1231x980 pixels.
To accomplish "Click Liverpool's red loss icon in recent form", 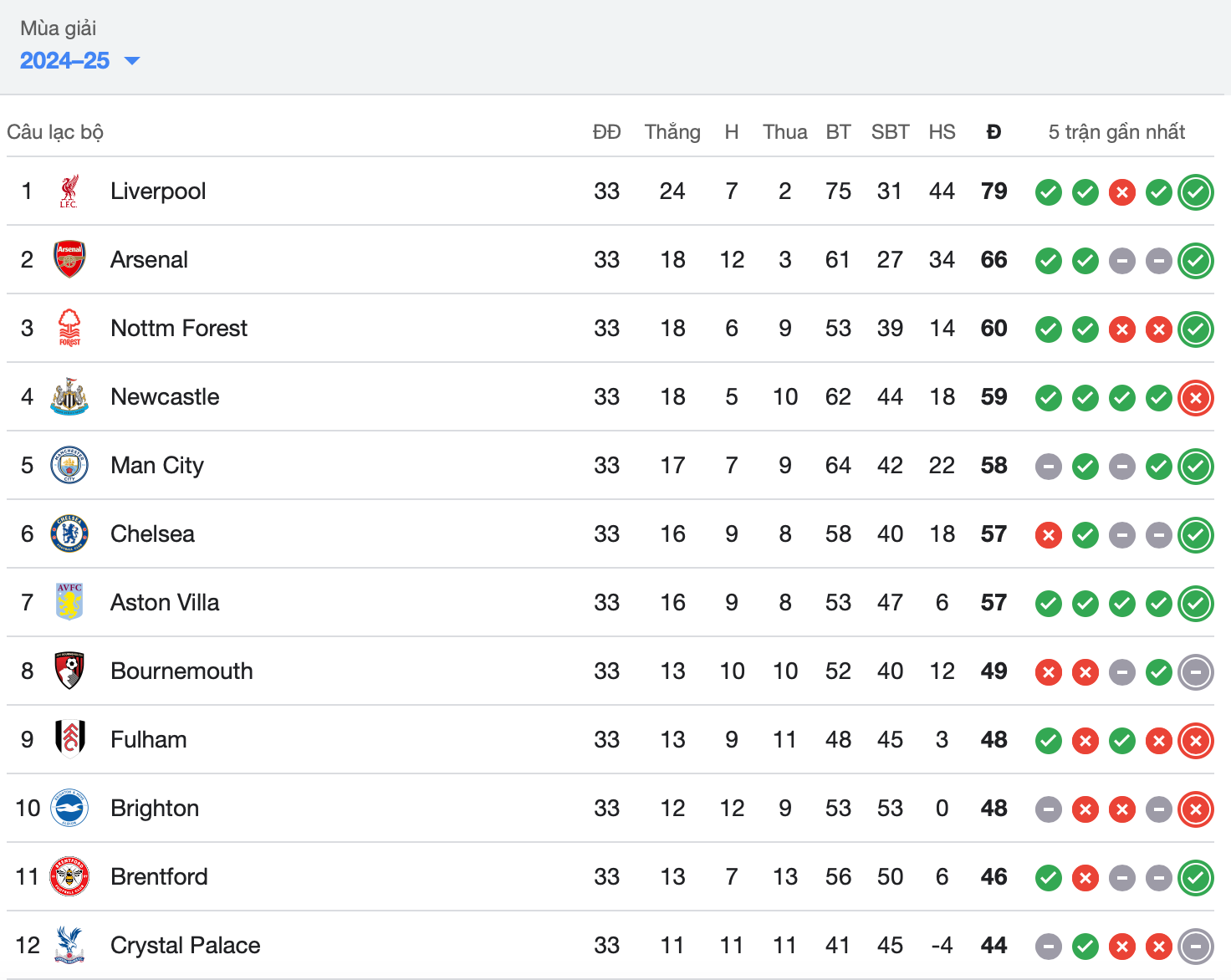I will click(1122, 192).
